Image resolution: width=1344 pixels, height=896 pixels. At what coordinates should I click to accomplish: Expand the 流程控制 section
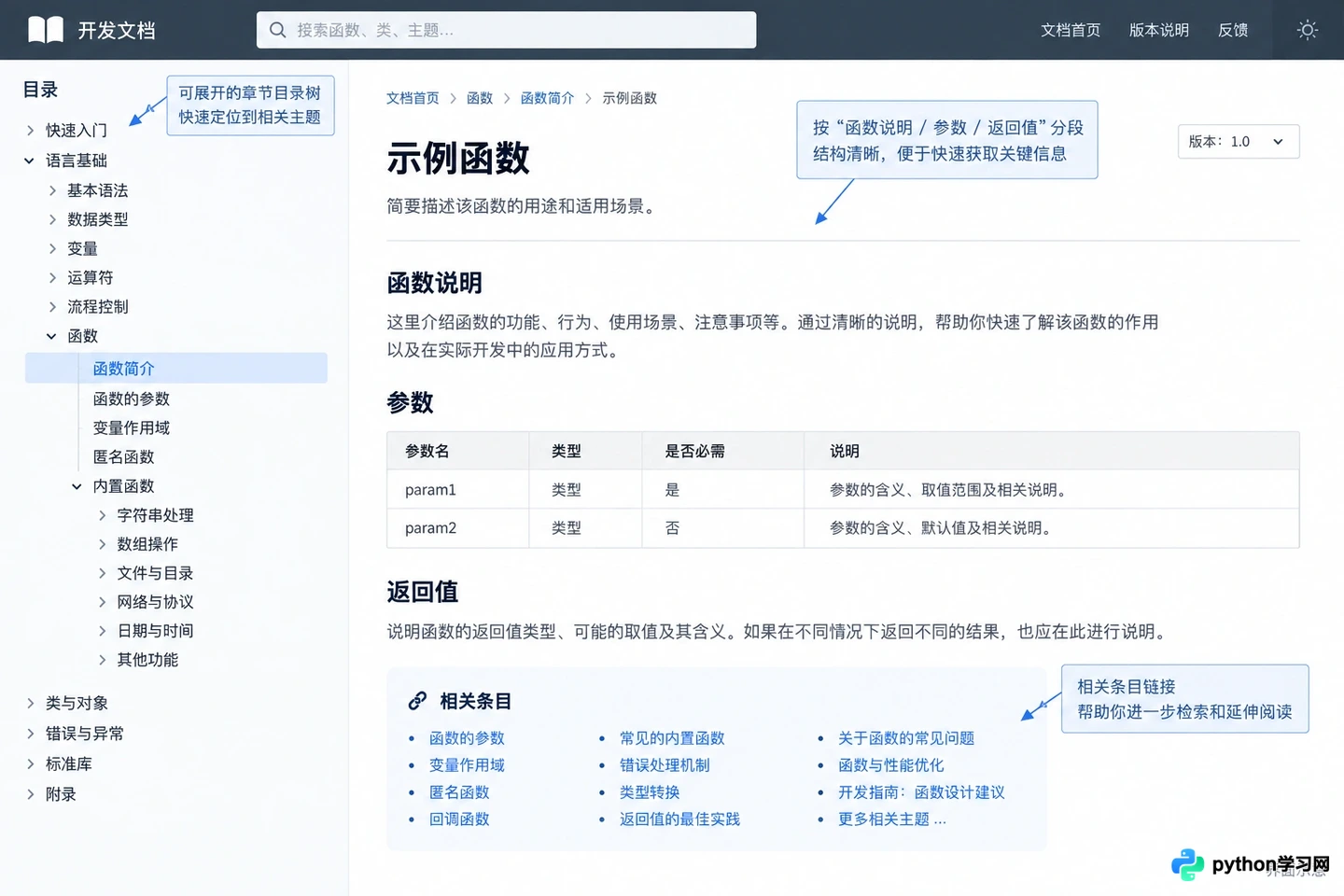click(52, 306)
